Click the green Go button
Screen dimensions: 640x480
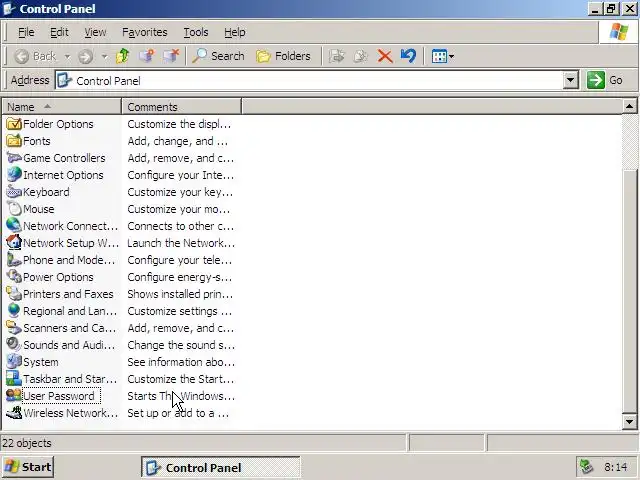[605, 80]
